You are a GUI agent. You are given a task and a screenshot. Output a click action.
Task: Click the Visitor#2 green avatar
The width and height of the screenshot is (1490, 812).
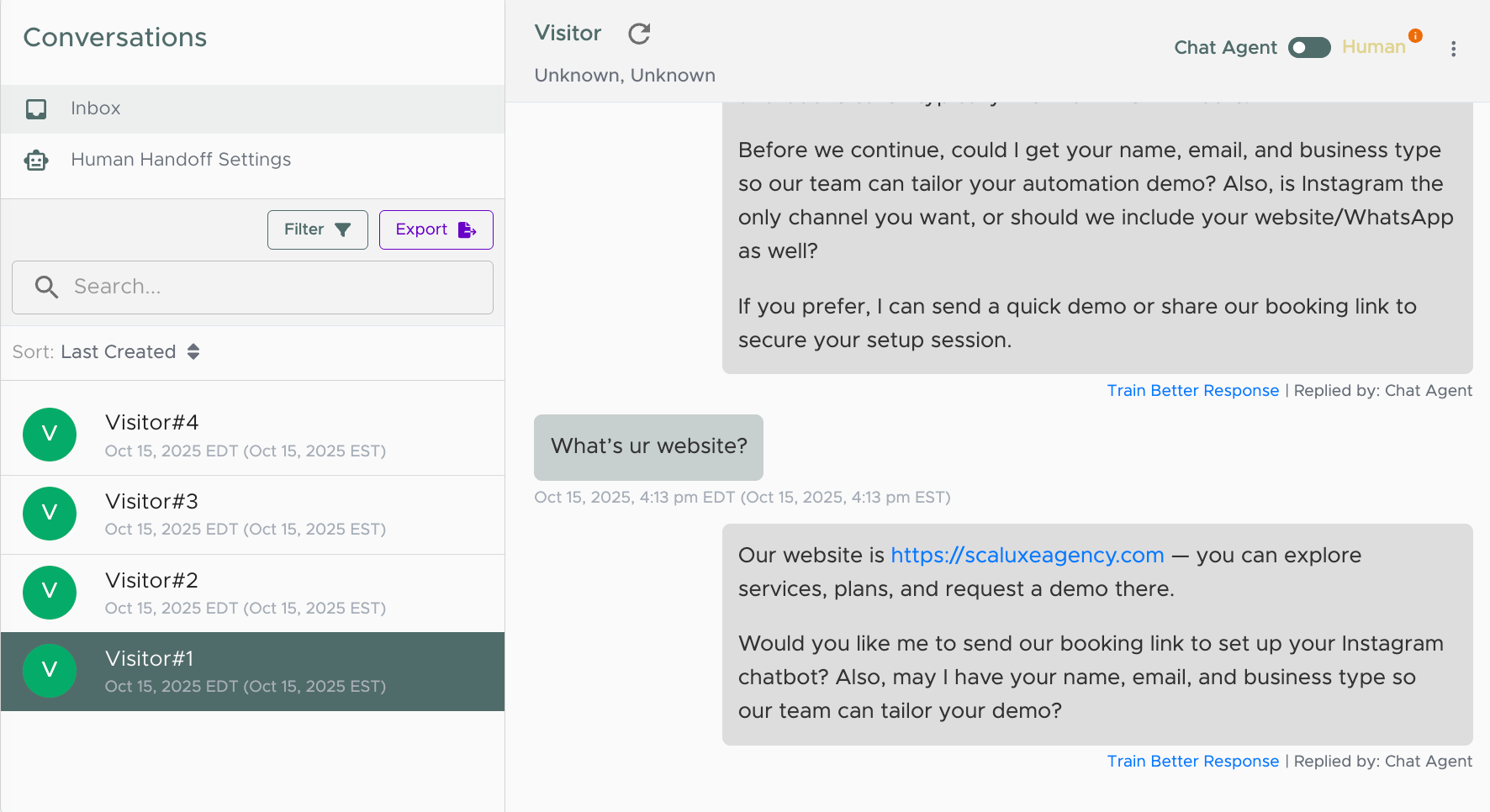tap(50, 593)
